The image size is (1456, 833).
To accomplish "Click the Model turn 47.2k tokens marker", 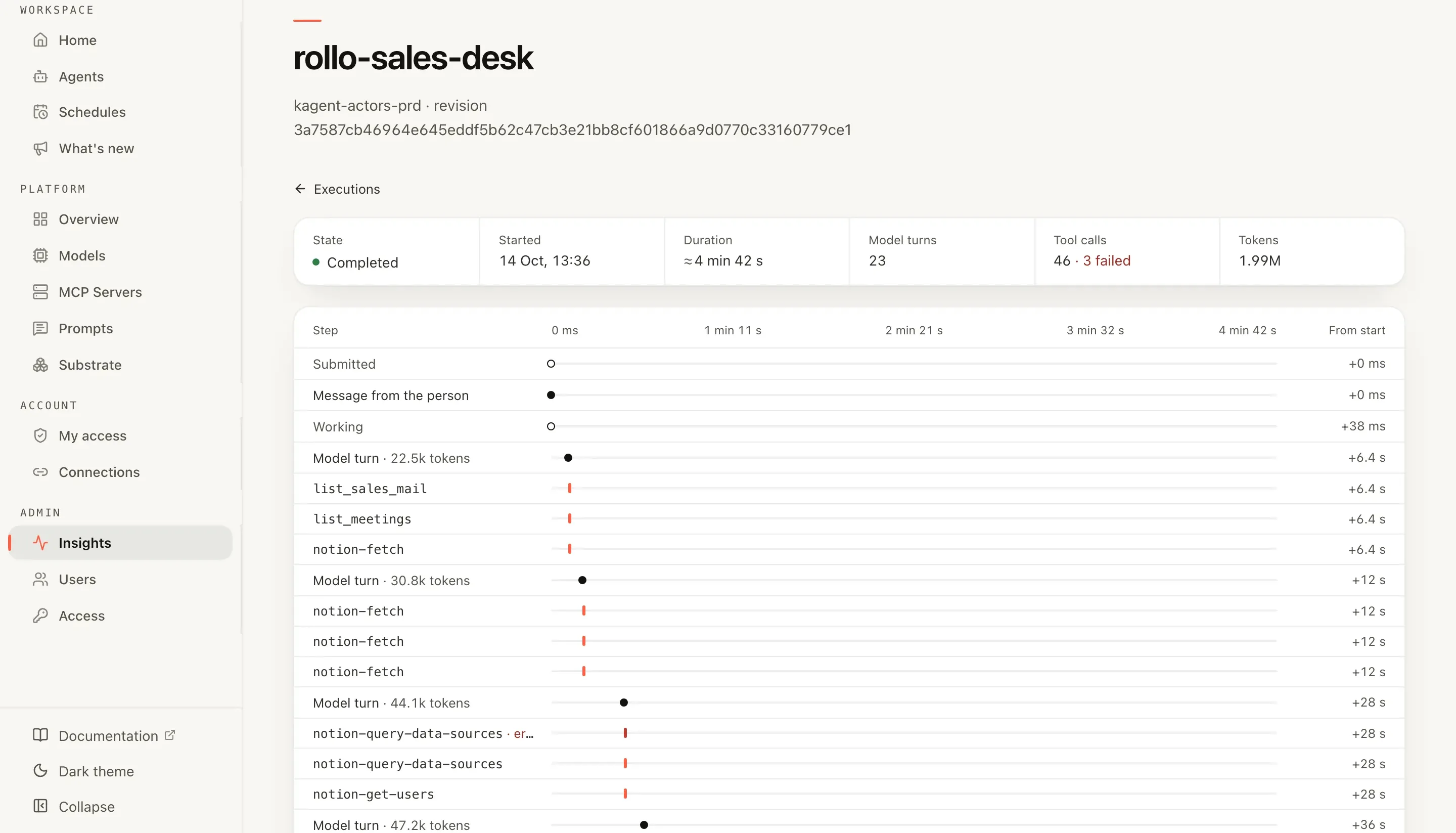I will click(x=644, y=825).
